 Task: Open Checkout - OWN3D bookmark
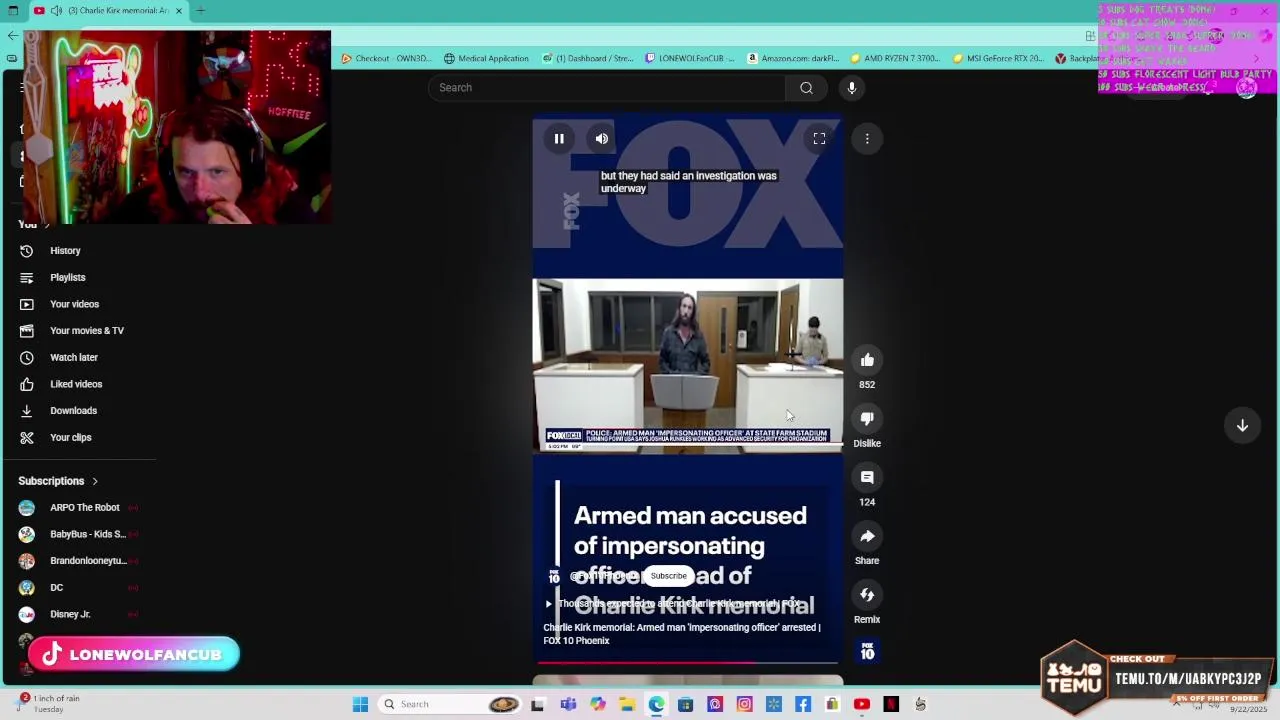pos(386,58)
